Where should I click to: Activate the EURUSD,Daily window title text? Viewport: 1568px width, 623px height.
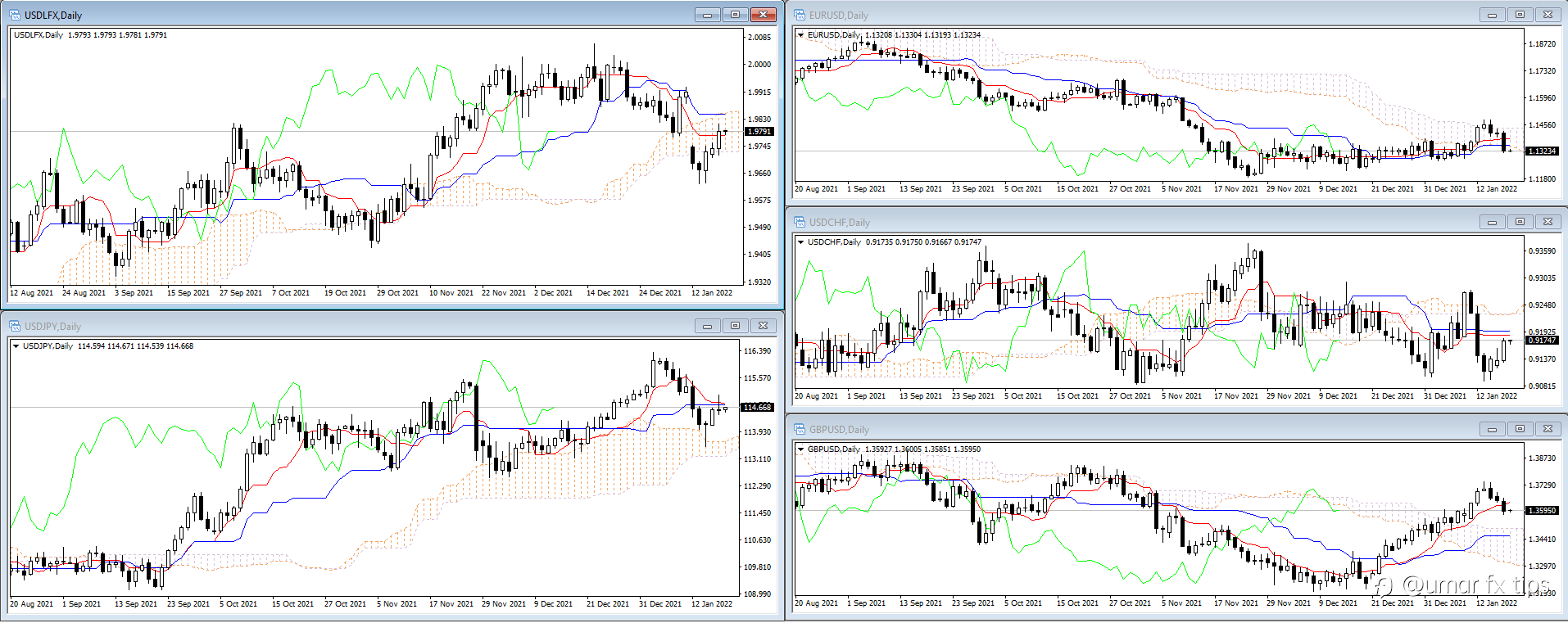(838, 16)
